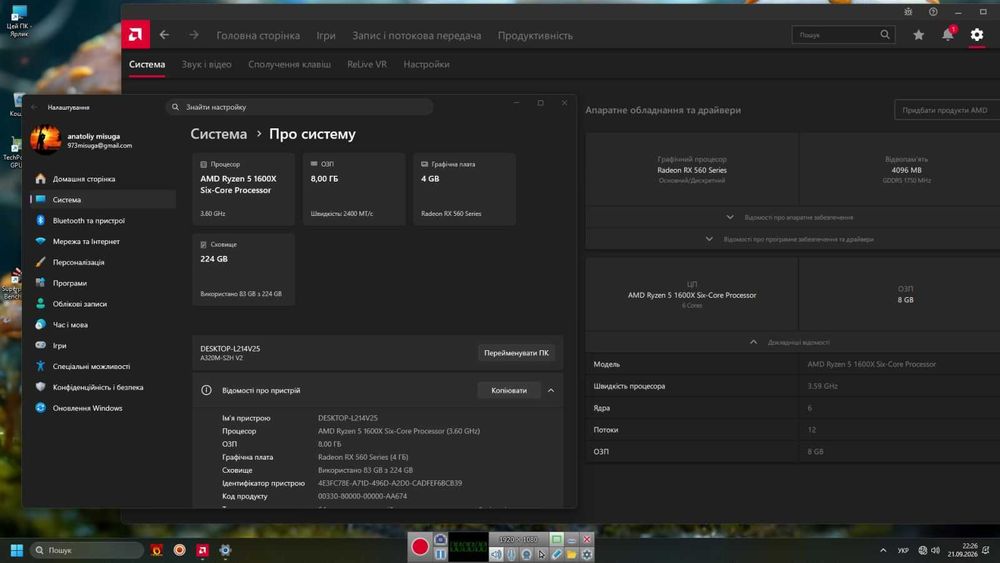Show hidden system tray icons
Image resolution: width=1000 pixels, height=563 pixels.
pyautogui.click(x=883, y=550)
